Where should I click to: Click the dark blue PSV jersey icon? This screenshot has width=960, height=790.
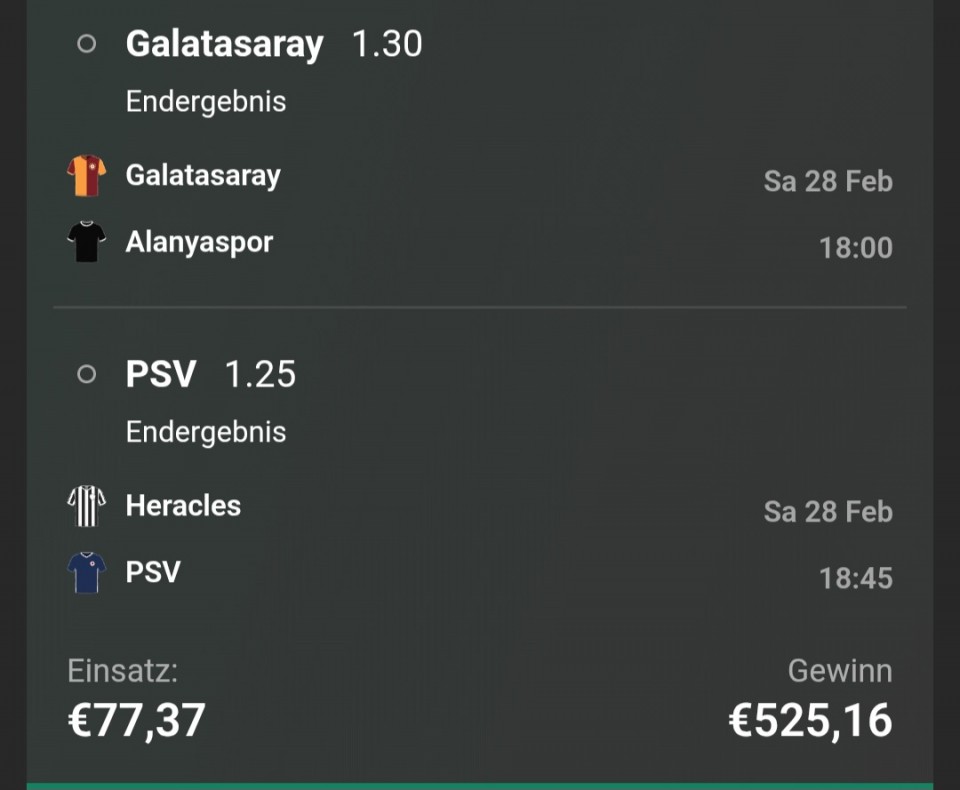click(x=86, y=572)
